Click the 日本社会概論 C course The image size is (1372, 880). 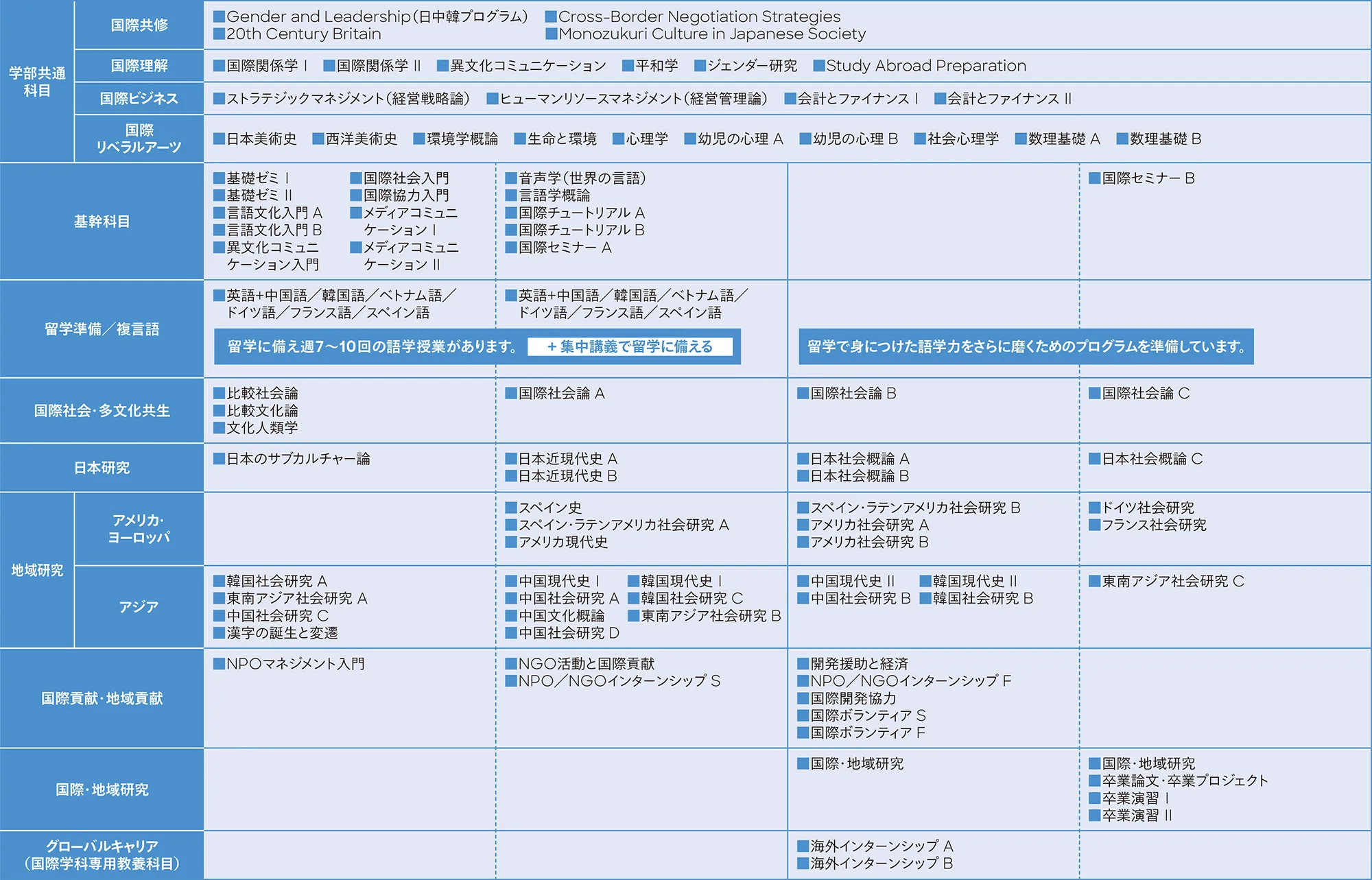[x=1146, y=459]
